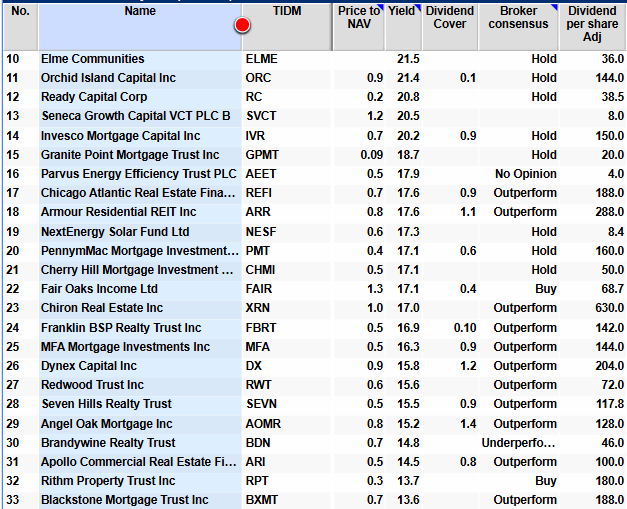Viewport: 627px width, 509px height.
Task: Sort by the Name column header
Action: pos(140,26)
